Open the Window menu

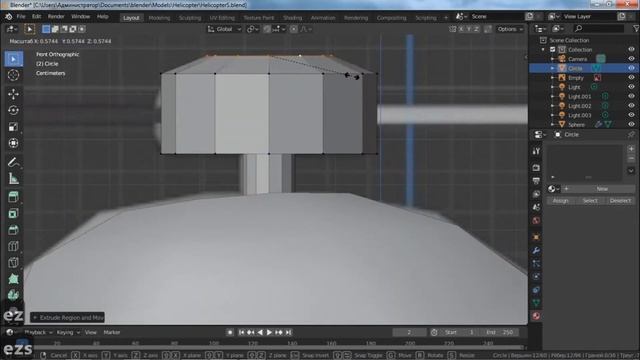[x=80, y=17]
